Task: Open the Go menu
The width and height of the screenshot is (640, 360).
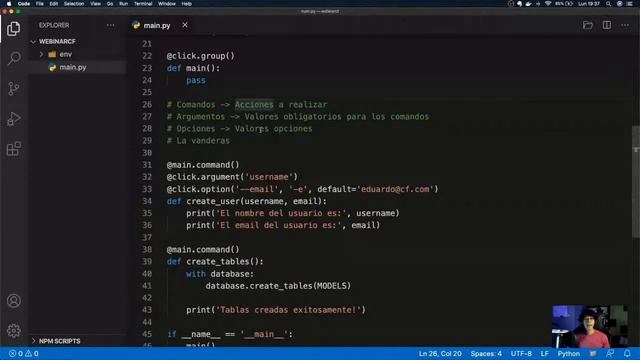Action: (110, 4)
